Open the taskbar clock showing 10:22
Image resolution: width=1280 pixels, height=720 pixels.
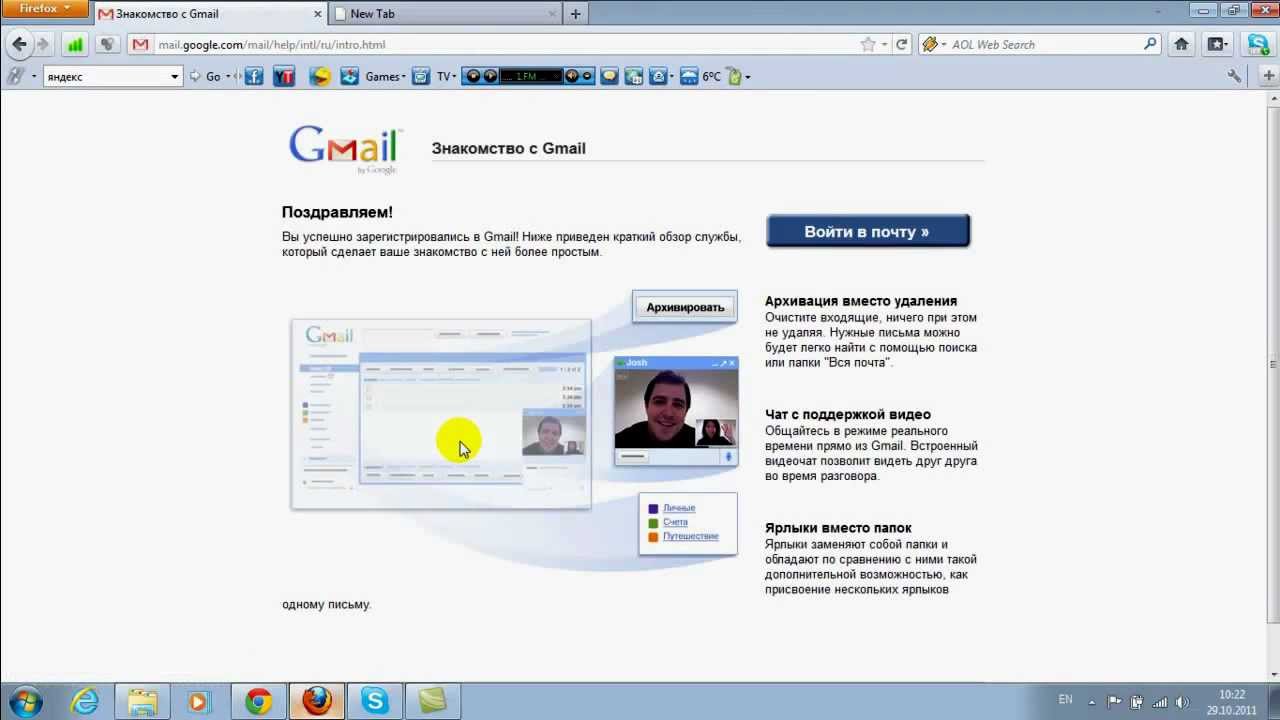point(1233,702)
